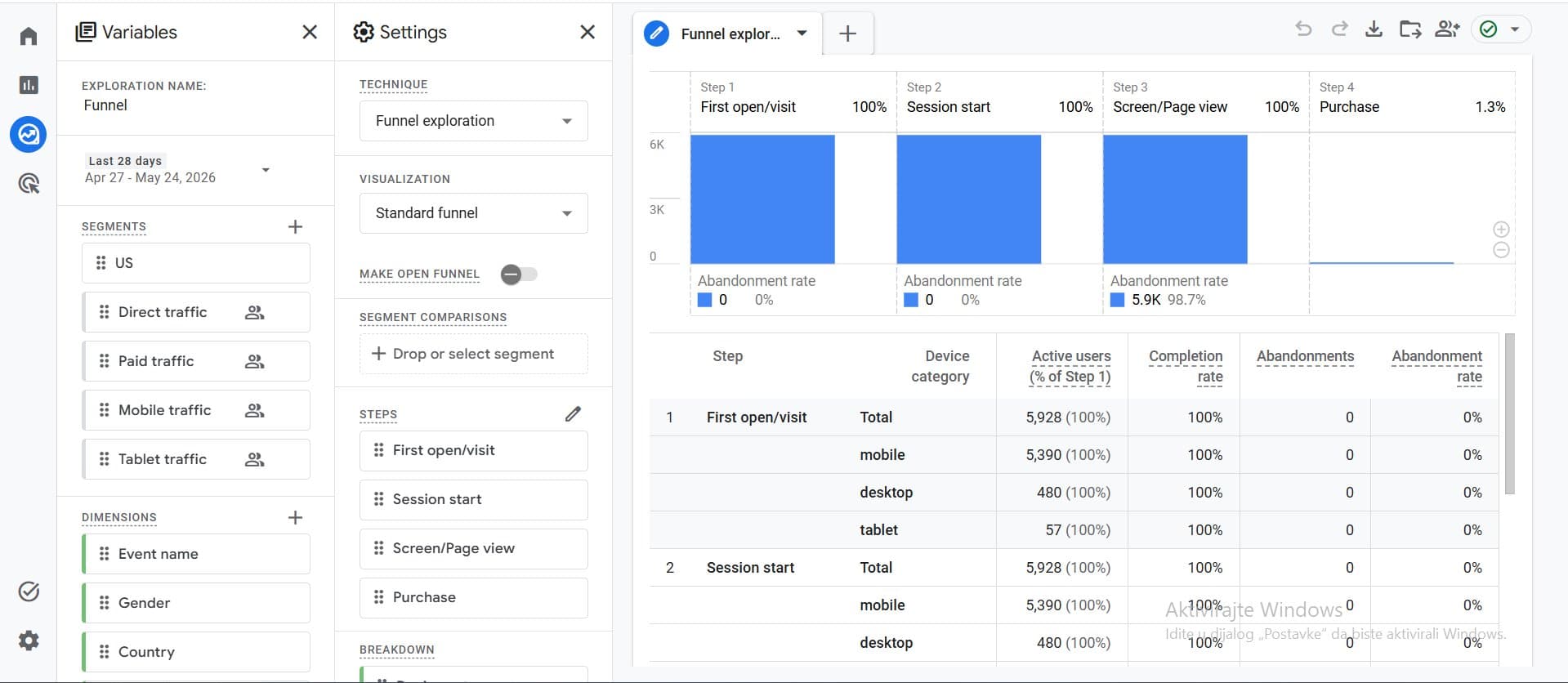The image size is (1568, 683).
Task: Click the folder export icon
Action: click(x=1410, y=29)
